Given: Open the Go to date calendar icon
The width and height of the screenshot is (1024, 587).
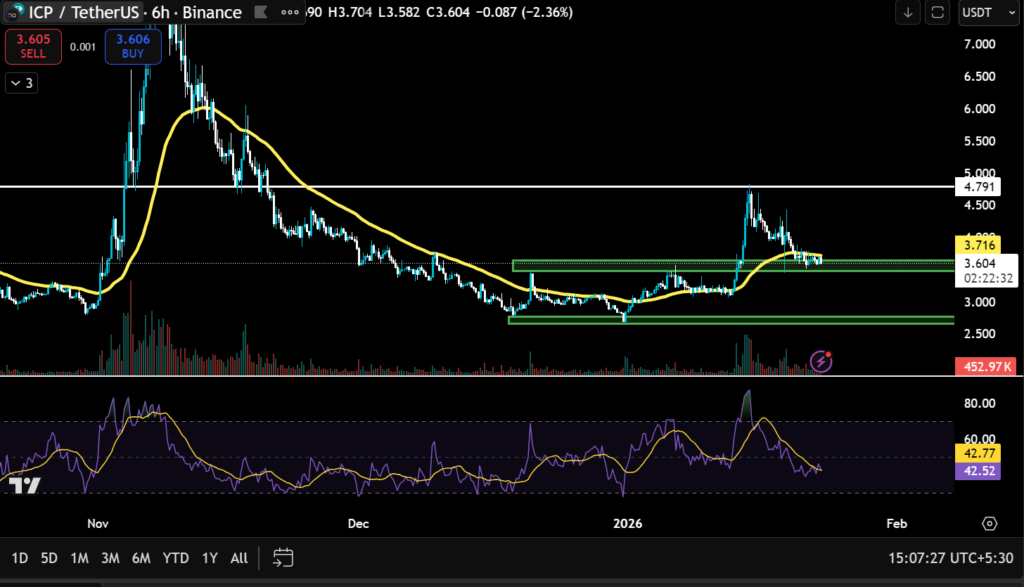Looking at the screenshot, I should [x=283, y=557].
